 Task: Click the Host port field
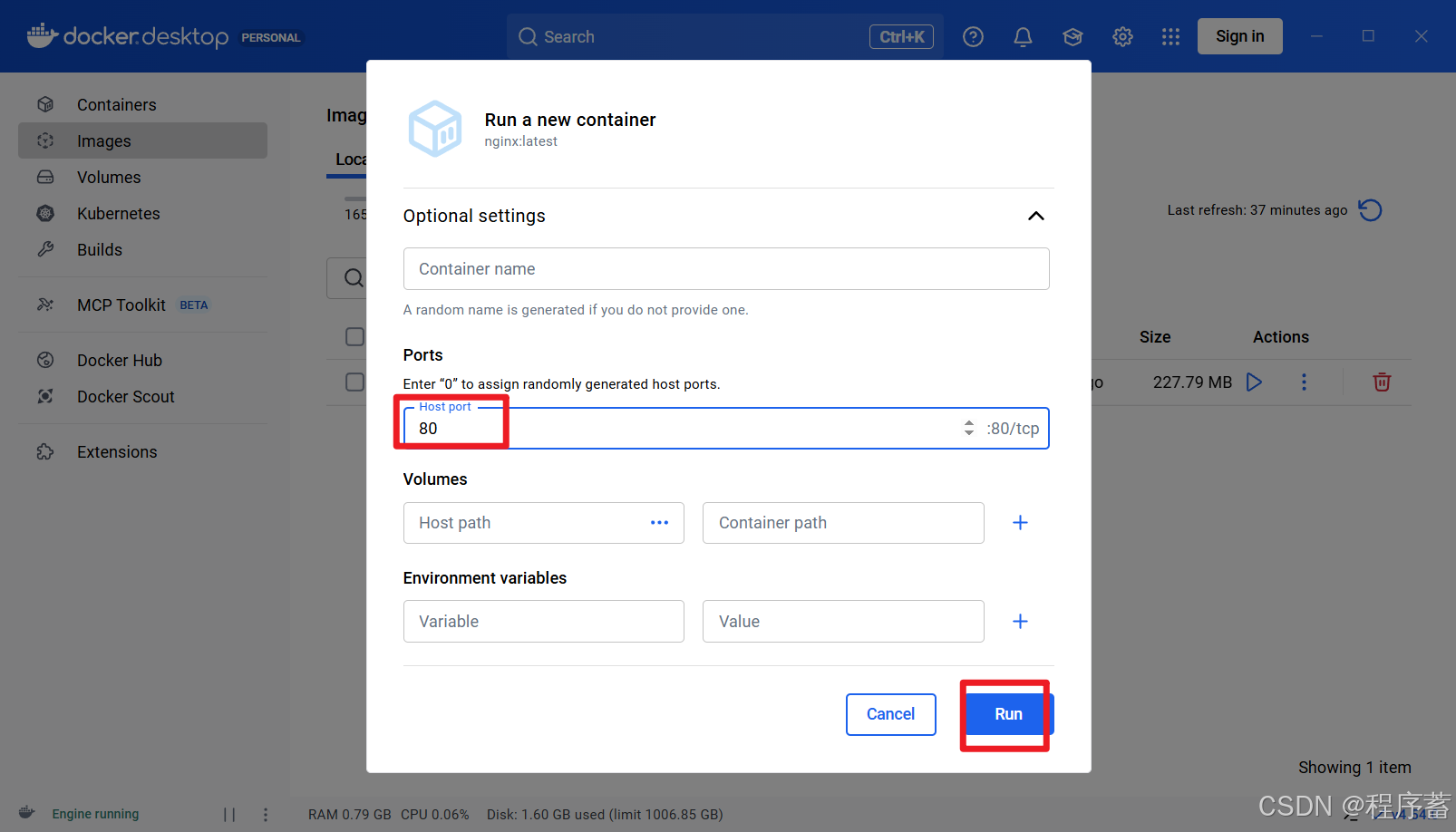726,428
